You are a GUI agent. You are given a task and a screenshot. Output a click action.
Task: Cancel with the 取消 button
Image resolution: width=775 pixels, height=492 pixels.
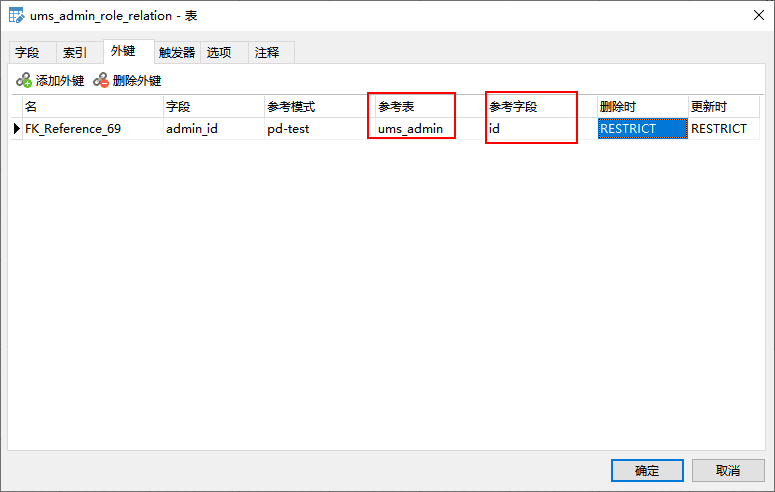pyautogui.click(x=728, y=470)
